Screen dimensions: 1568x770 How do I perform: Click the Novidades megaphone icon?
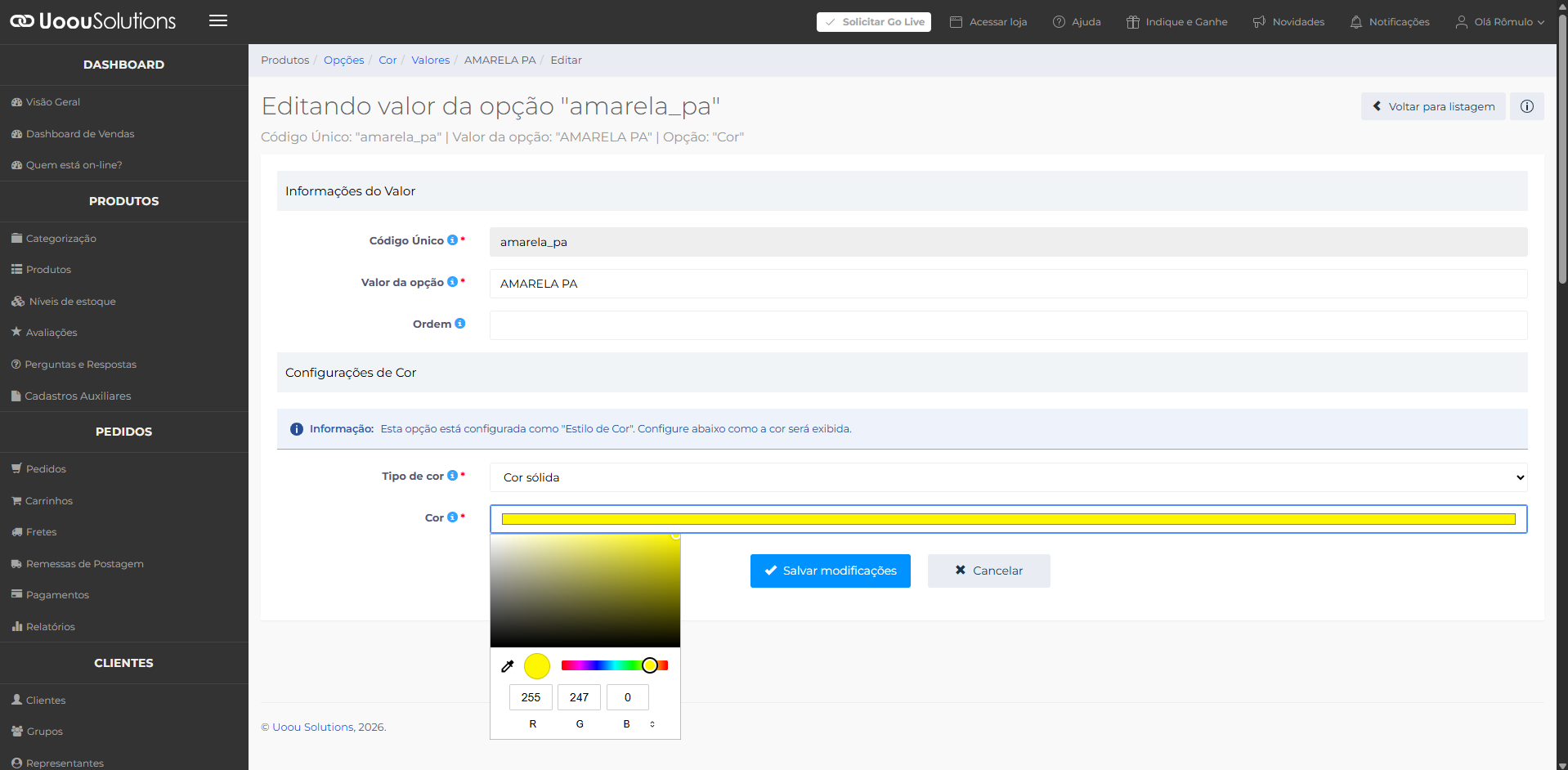click(1259, 22)
